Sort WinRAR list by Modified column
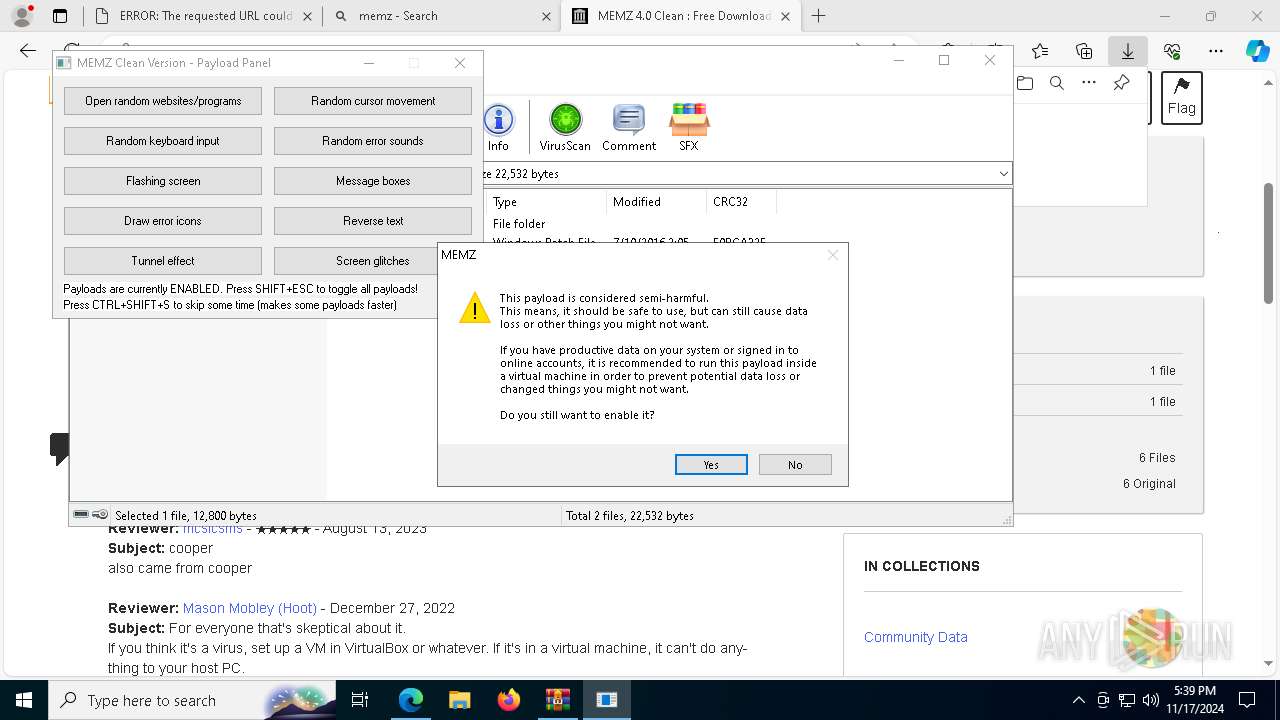1280x720 pixels. pos(656,202)
